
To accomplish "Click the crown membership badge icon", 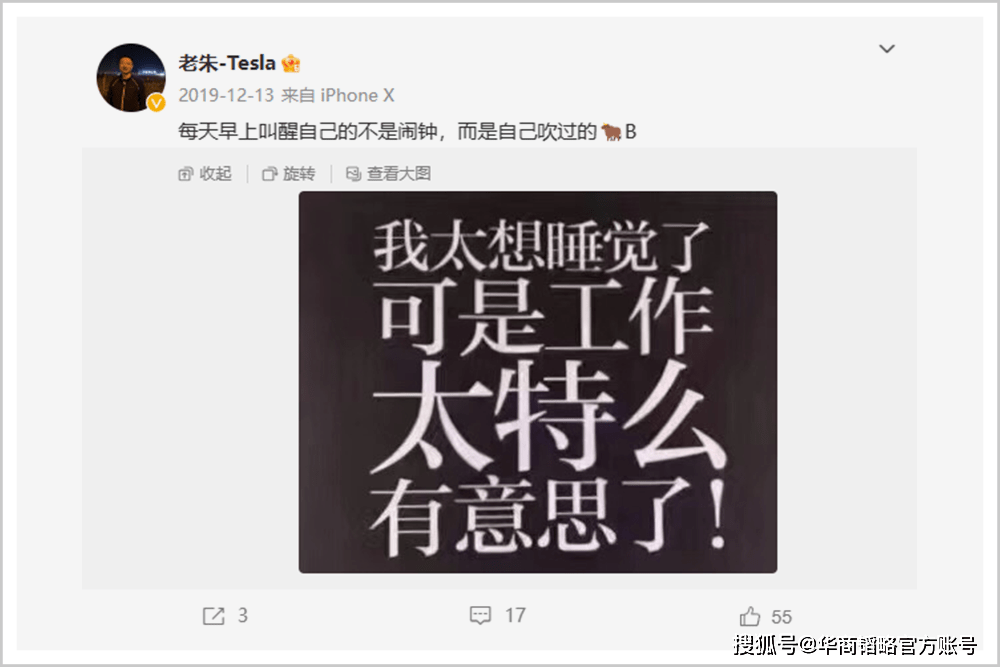I will 291,63.
